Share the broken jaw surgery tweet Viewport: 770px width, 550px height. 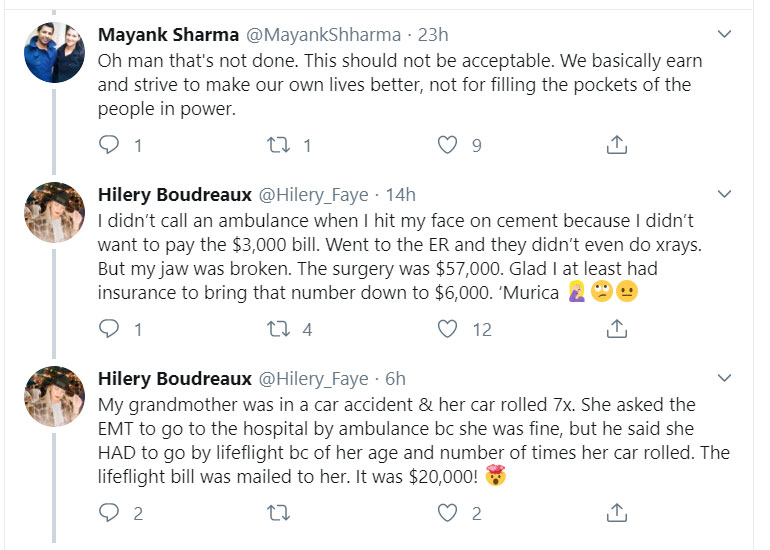tap(617, 329)
